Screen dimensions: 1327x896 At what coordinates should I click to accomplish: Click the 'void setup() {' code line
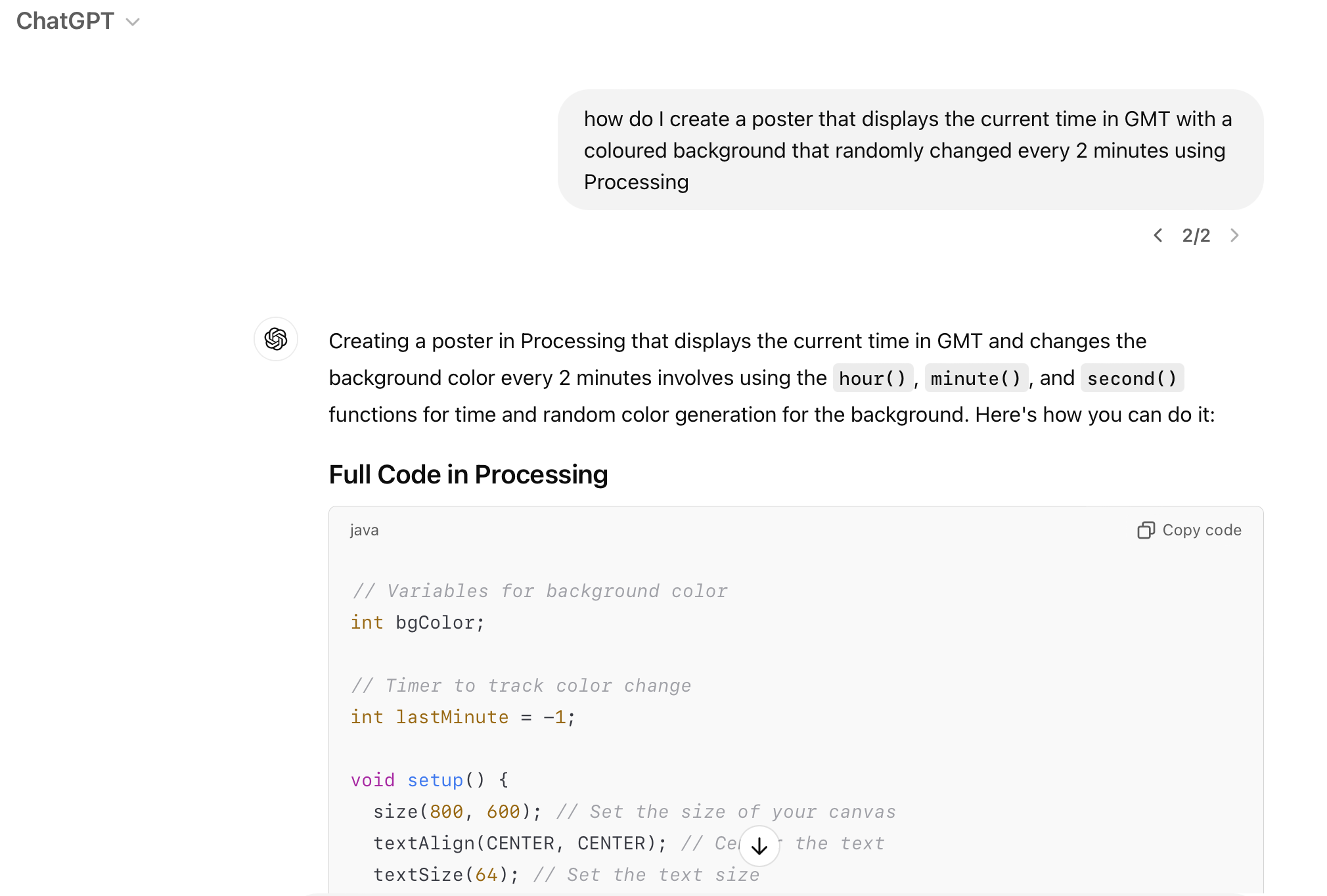click(430, 780)
